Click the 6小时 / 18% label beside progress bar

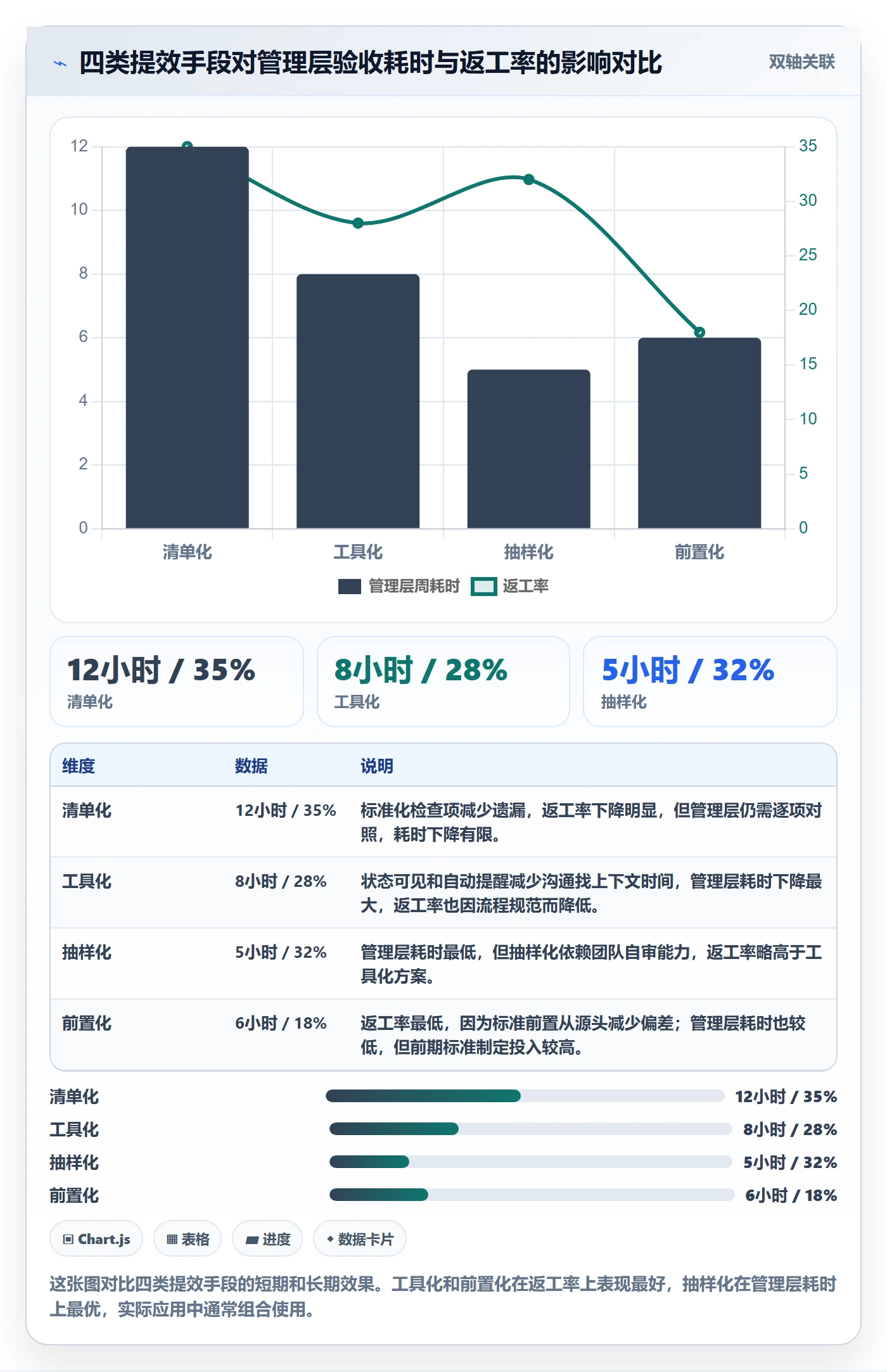[791, 1195]
